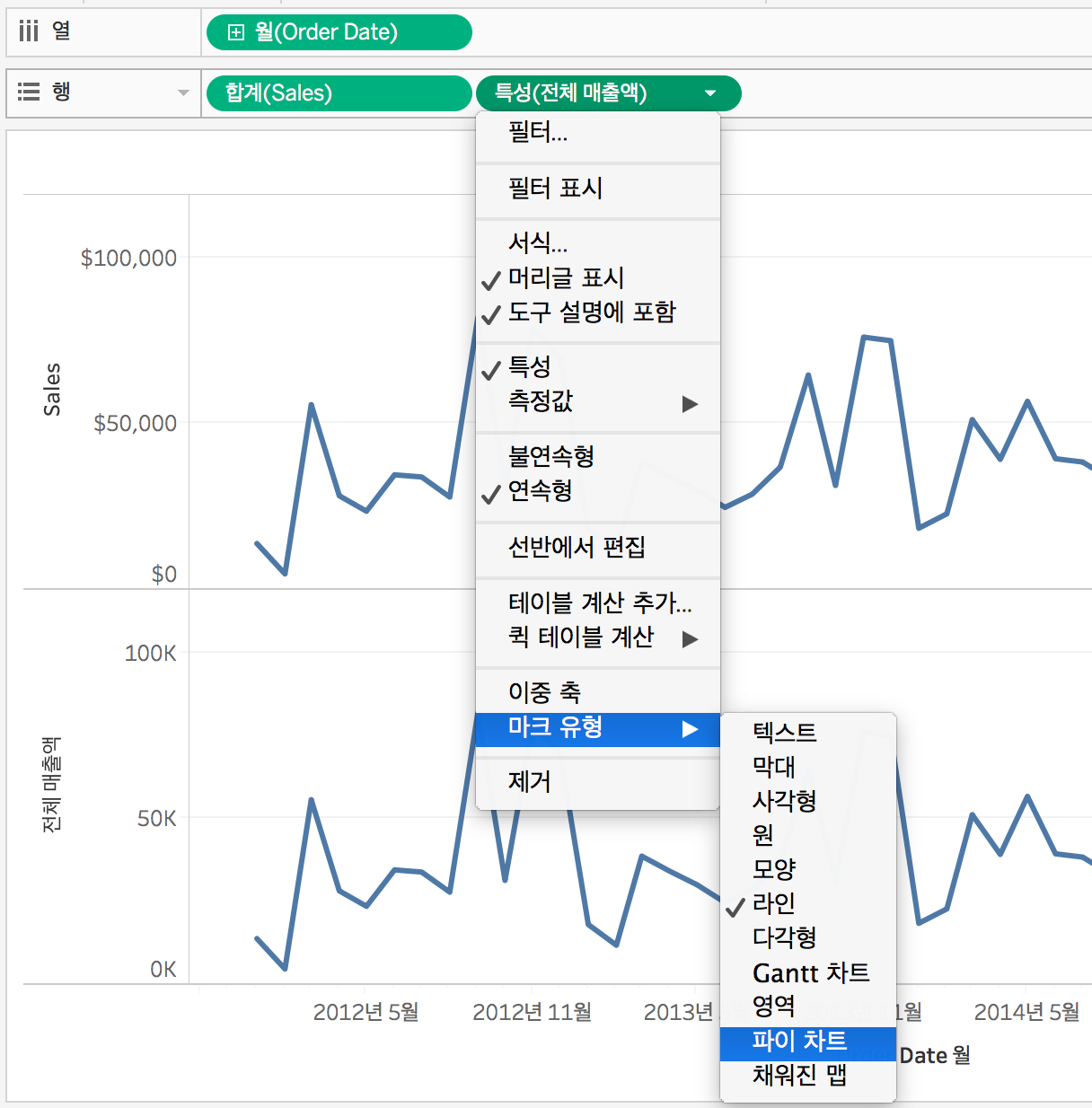Choose 이중 축 menu entry
The width and height of the screenshot is (1092, 1108).
pos(598,692)
